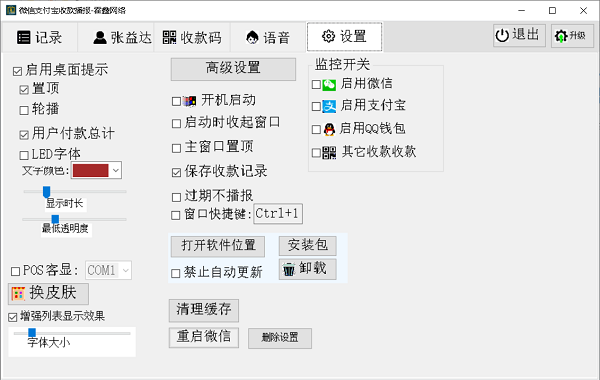Click the upgrade gear icon 升级
The image size is (600, 380).
pos(561,36)
